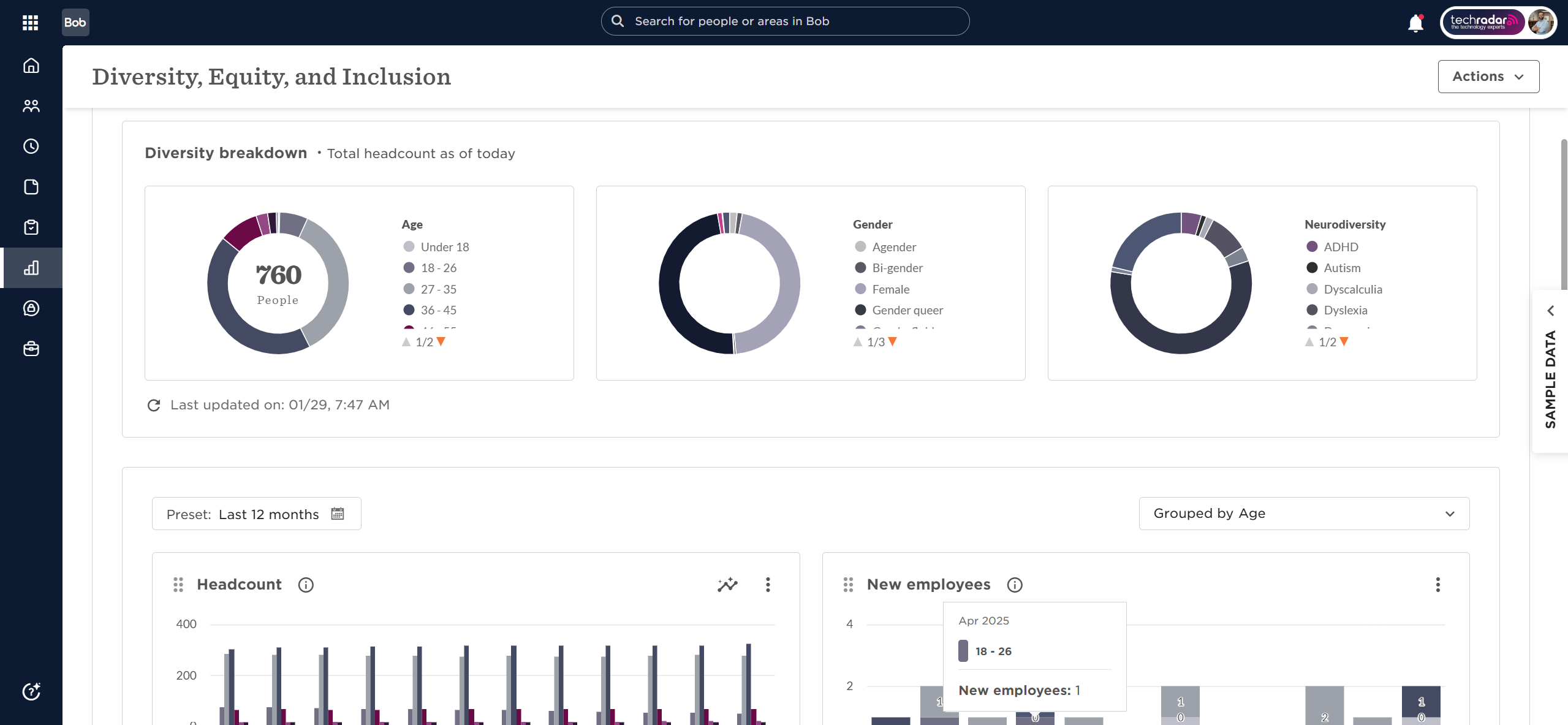Open the Analytics bar chart sidebar icon
1568x725 pixels.
31,268
